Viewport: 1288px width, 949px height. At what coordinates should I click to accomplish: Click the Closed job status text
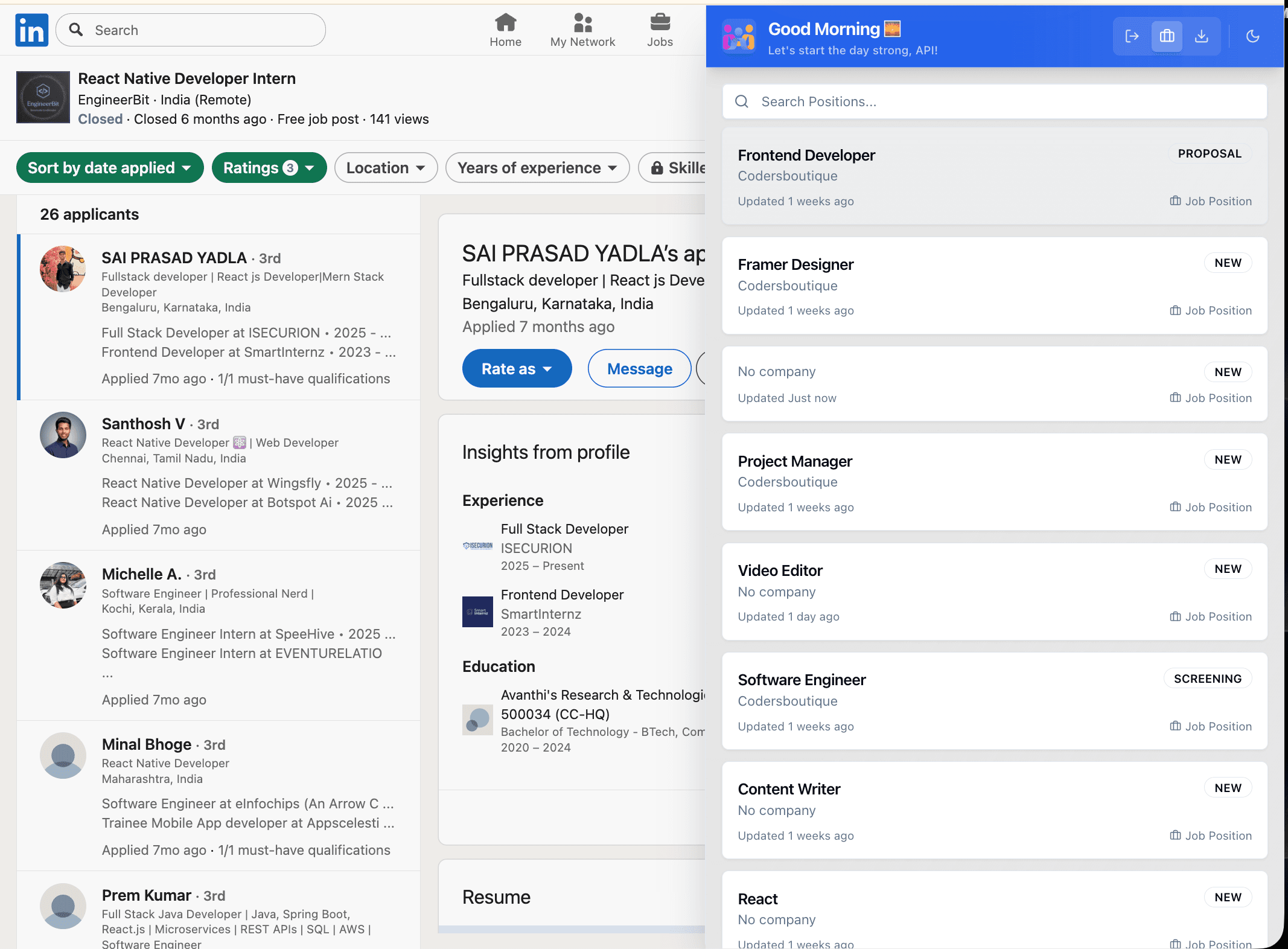[x=100, y=119]
